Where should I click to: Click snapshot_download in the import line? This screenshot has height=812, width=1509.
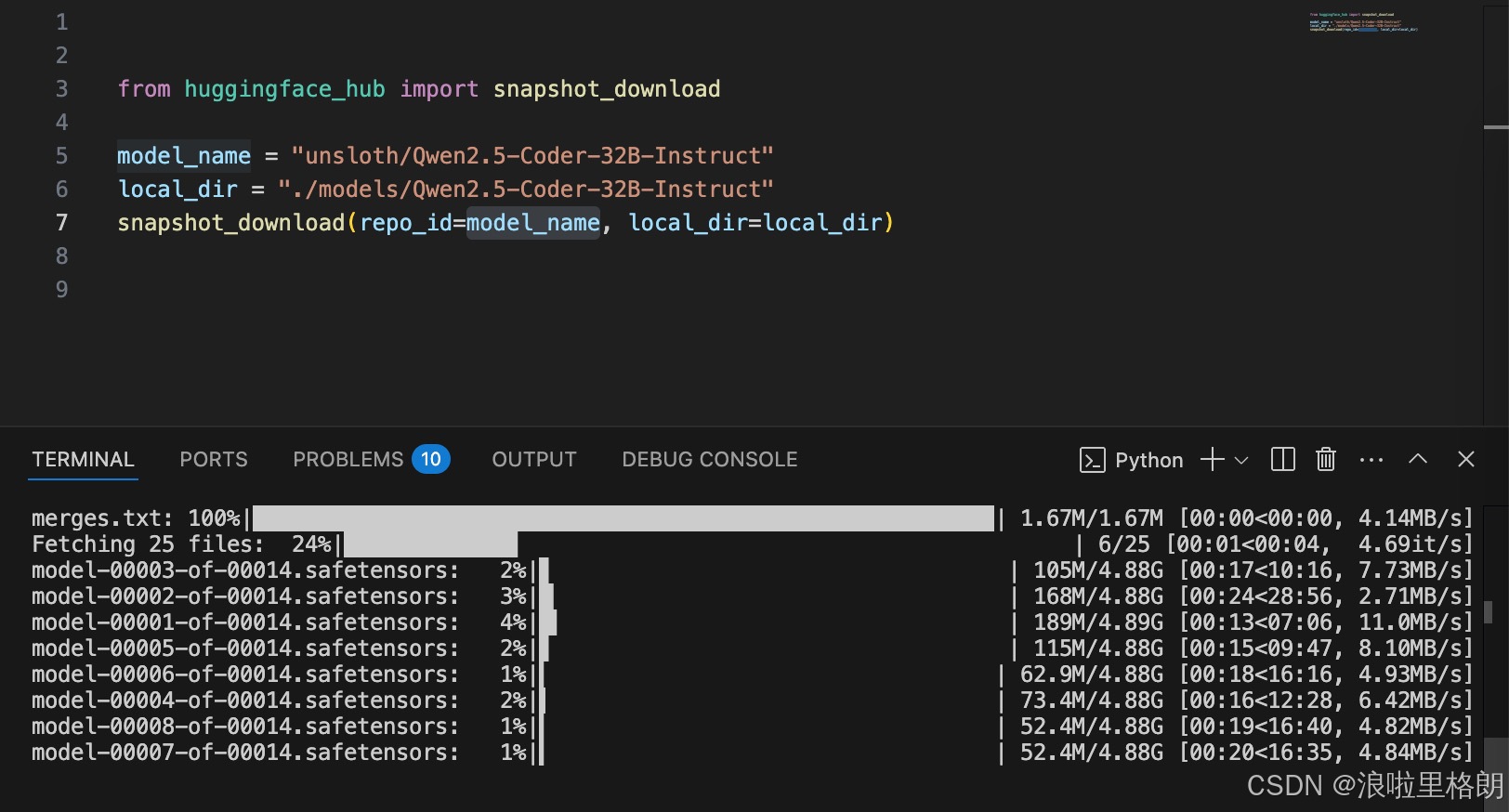tap(607, 89)
